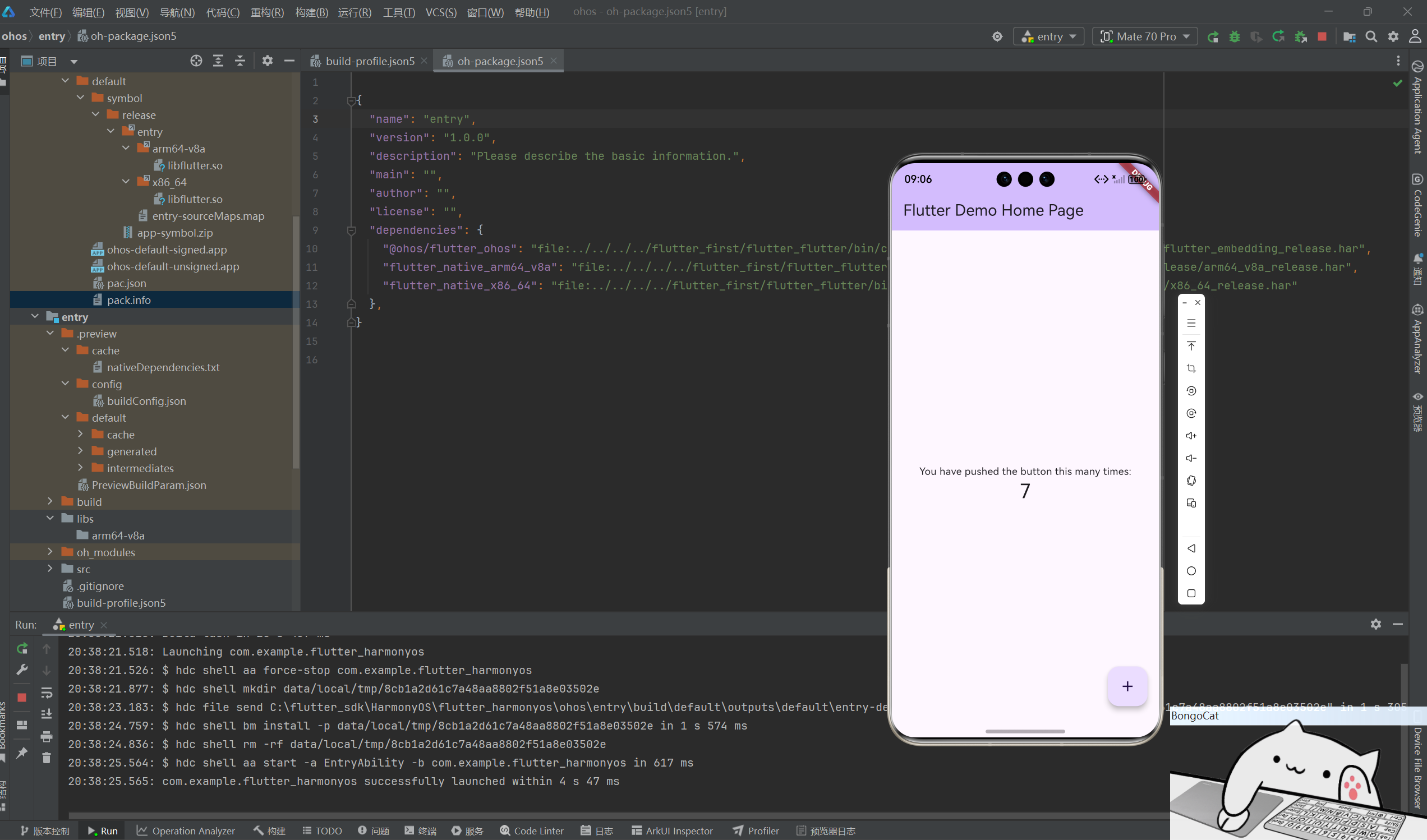Click the rerun icon in the Run panel
The image size is (1427, 840).
tap(22, 648)
